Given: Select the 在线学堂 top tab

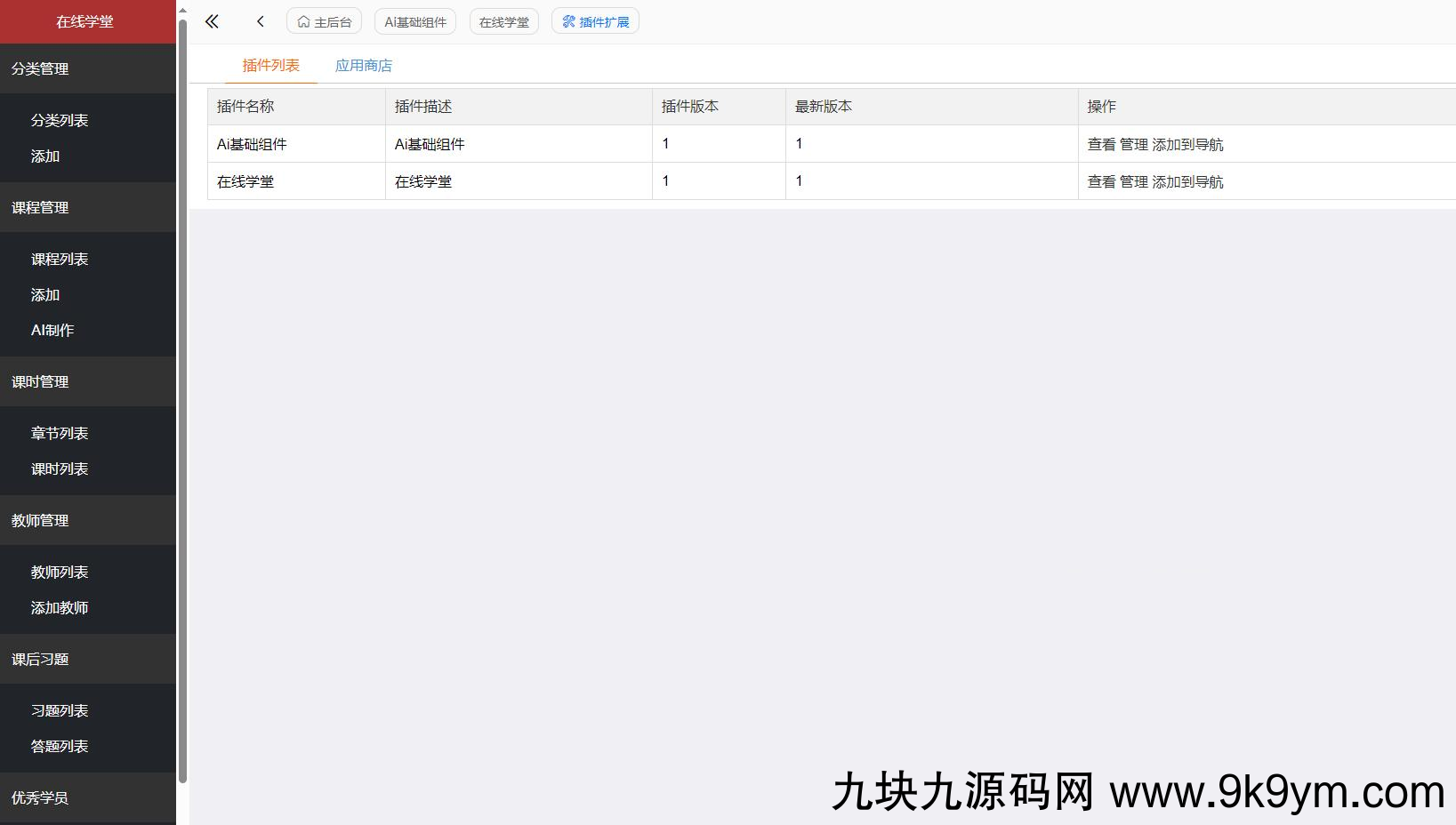Looking at the screenshot, I should pos(503,21).
